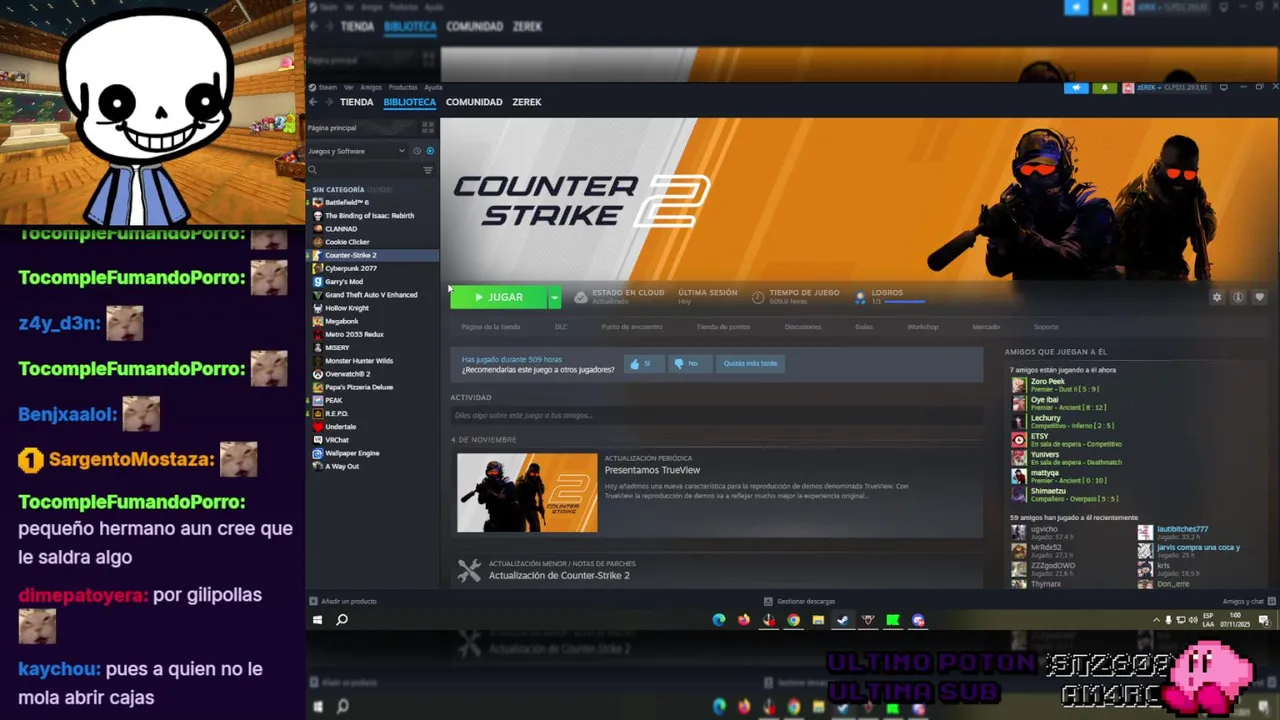Click Página principal in the sidebar
This screenshot has height=720, width=1280.
pyautogui.click(x=332, y=128)
